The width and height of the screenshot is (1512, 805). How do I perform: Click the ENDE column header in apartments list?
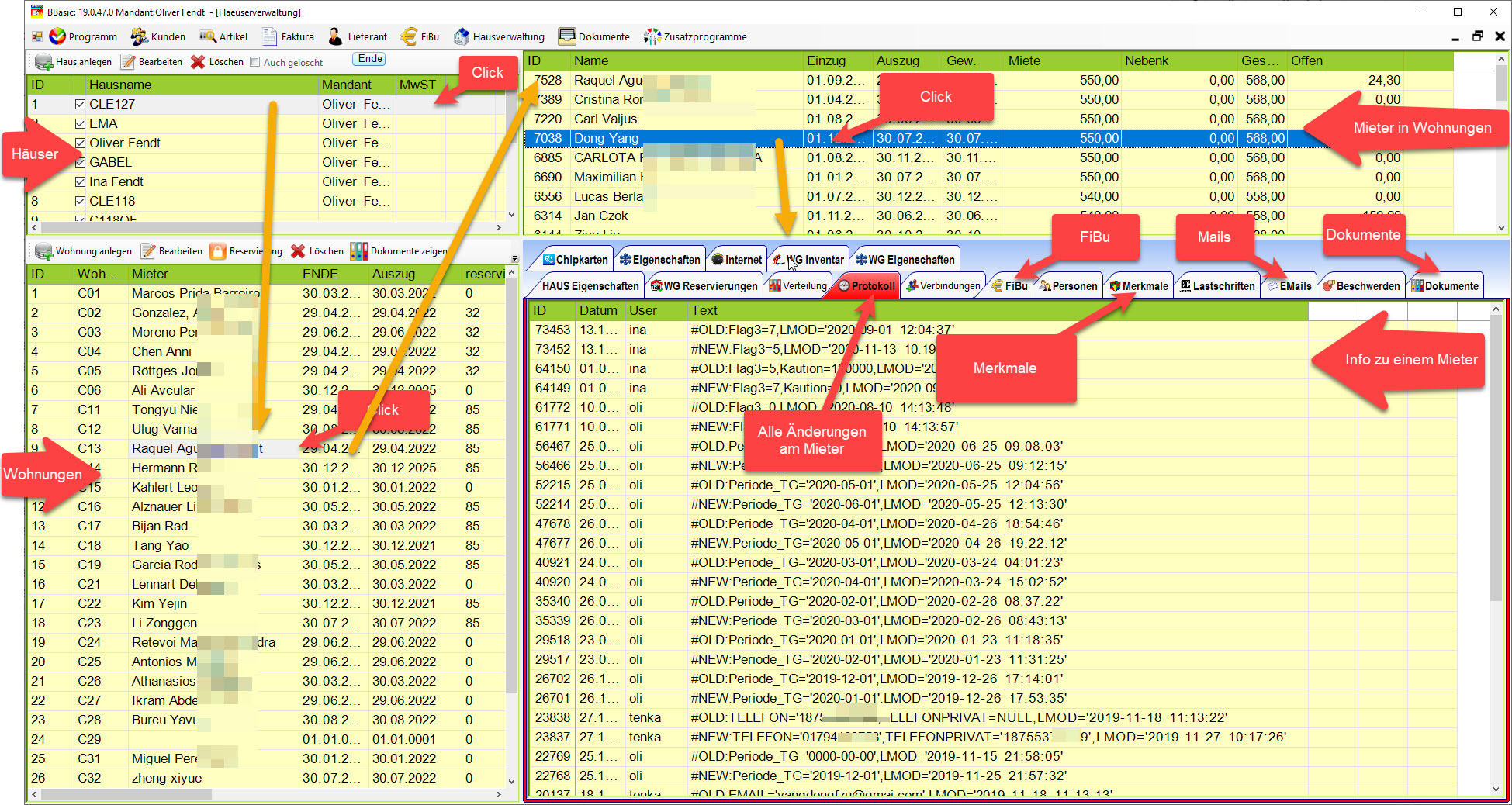coord(333,274)
